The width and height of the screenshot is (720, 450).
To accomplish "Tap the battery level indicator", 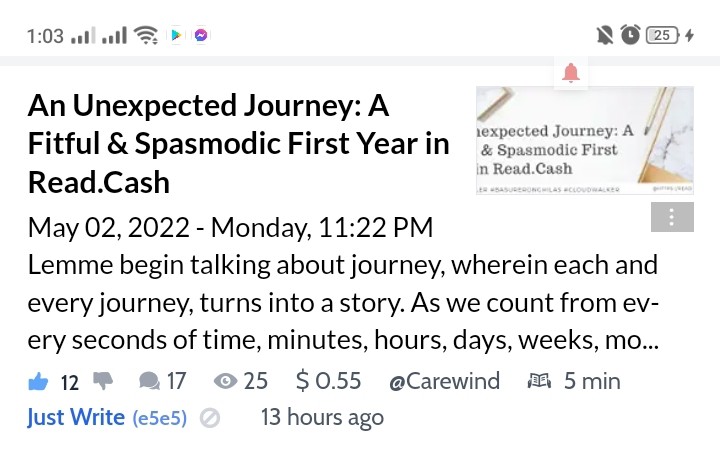I will coord(662,35).
